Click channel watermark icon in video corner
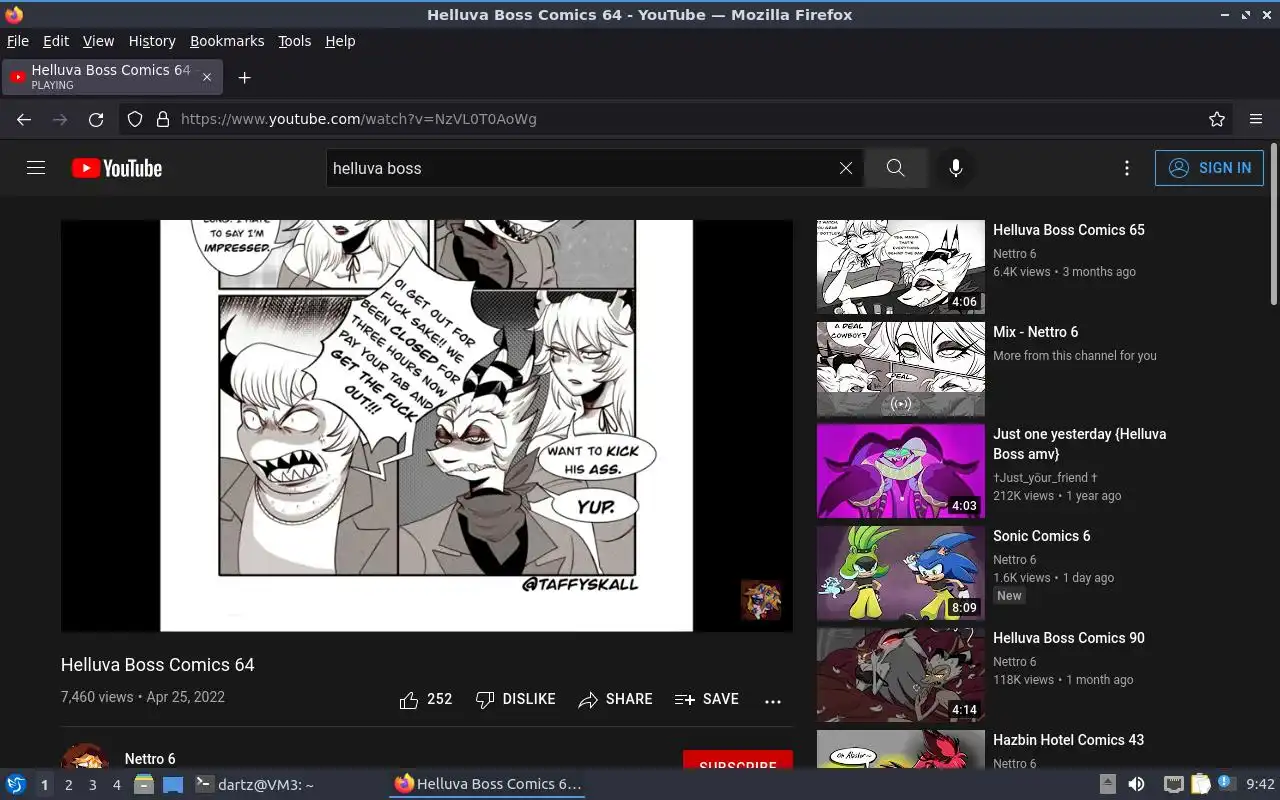 761,600
